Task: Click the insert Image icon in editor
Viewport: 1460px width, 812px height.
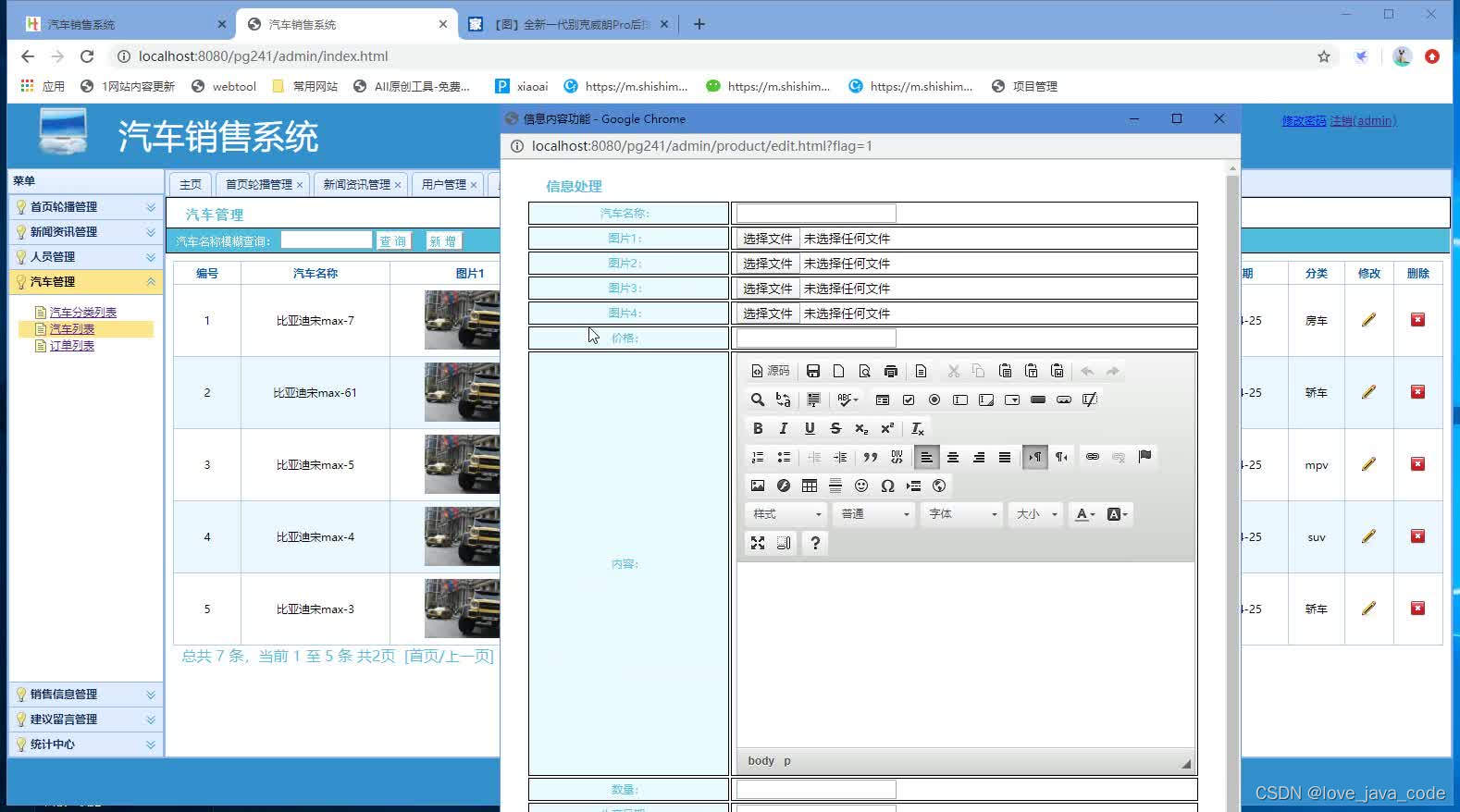Action: point(758,486)
